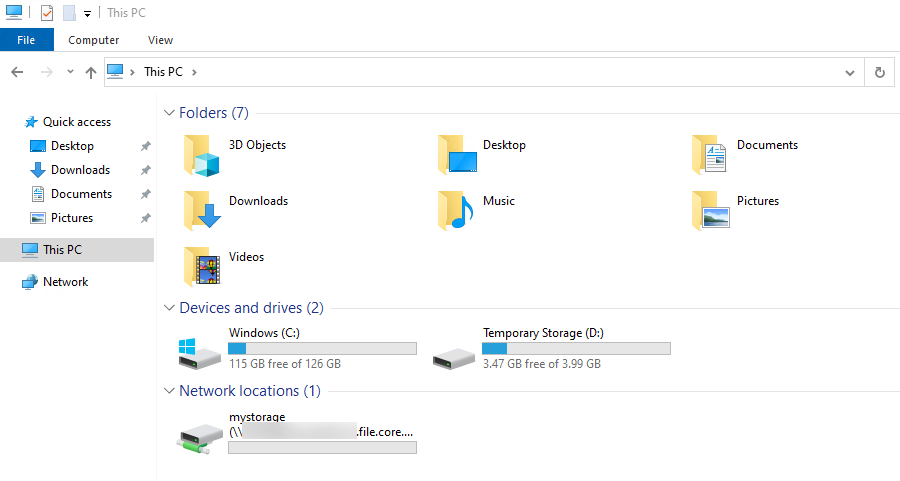Open the mystorage network drive icon
900x481 pixels.
(200, 440)
